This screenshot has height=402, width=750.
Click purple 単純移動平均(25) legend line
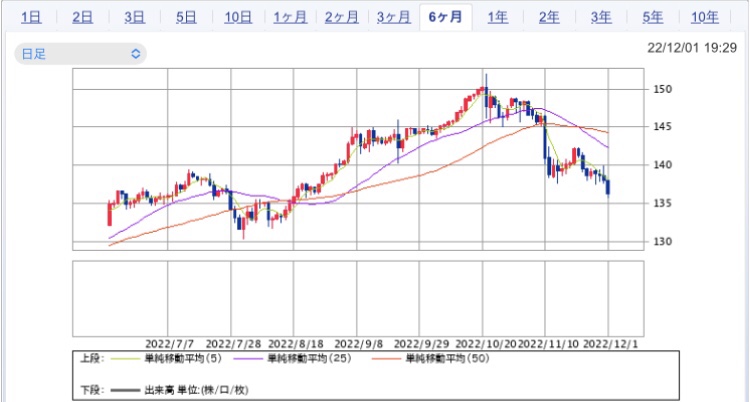coord(248,358)
